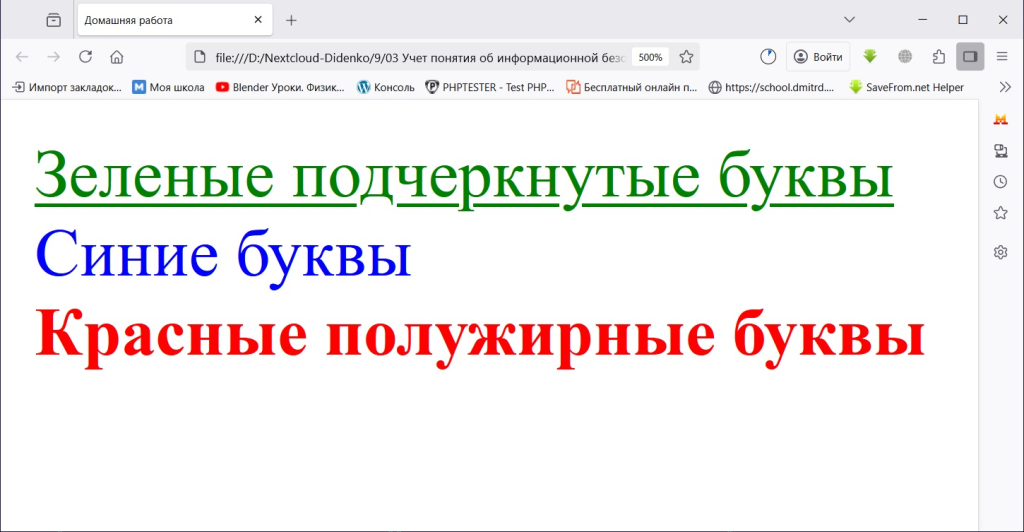Open the SaveFrom green arrow toolbar extension
Screen dimensions: 1024x532
click(870, 57)
